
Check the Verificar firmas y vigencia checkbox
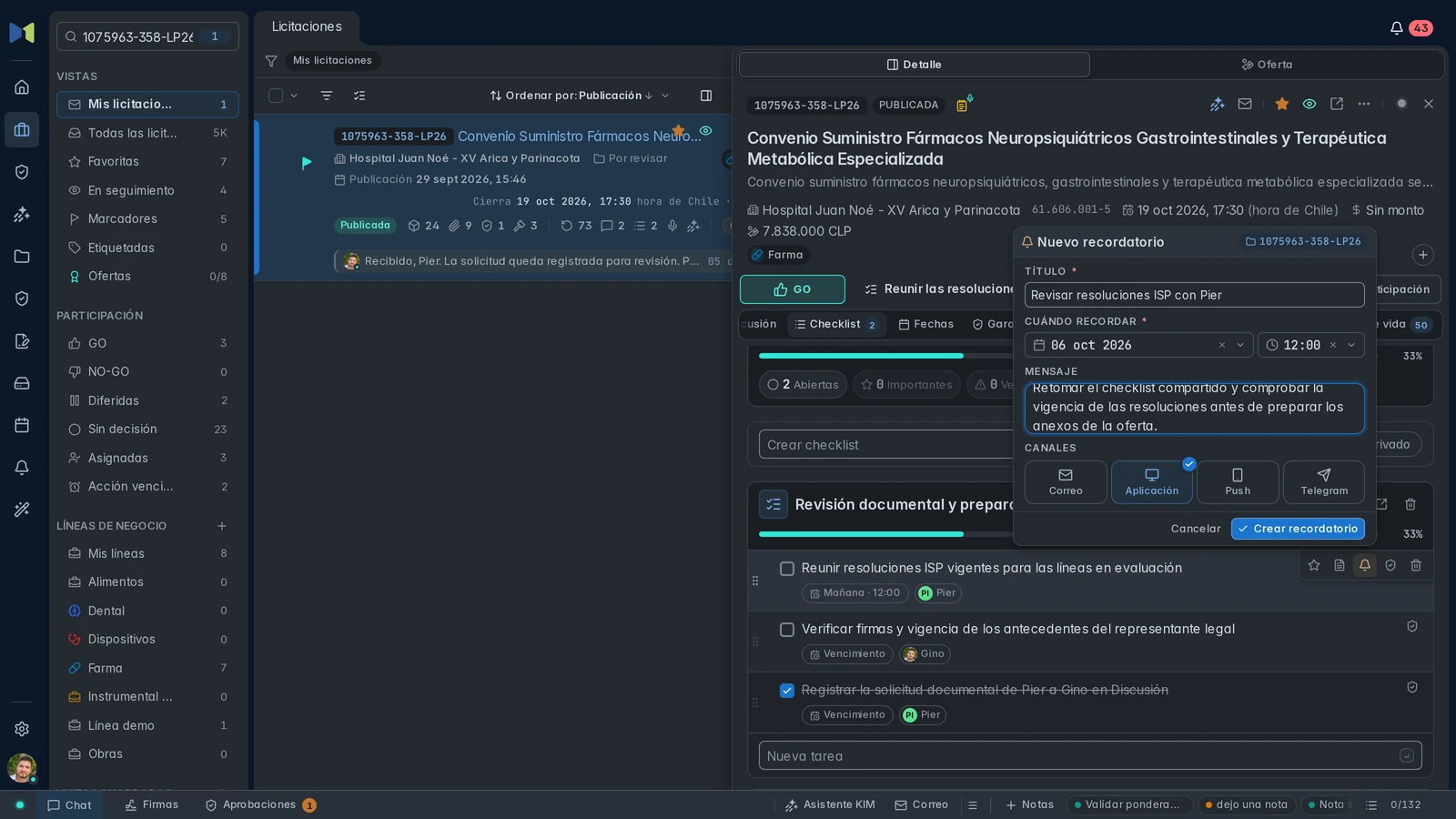coord(787,630)
